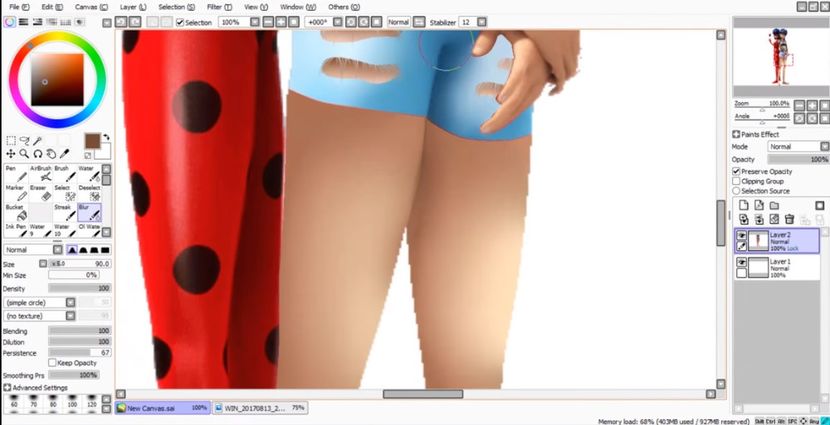830x425 pixels.
Task: Click the brown foreground color swatch
Action: [92, 141]
